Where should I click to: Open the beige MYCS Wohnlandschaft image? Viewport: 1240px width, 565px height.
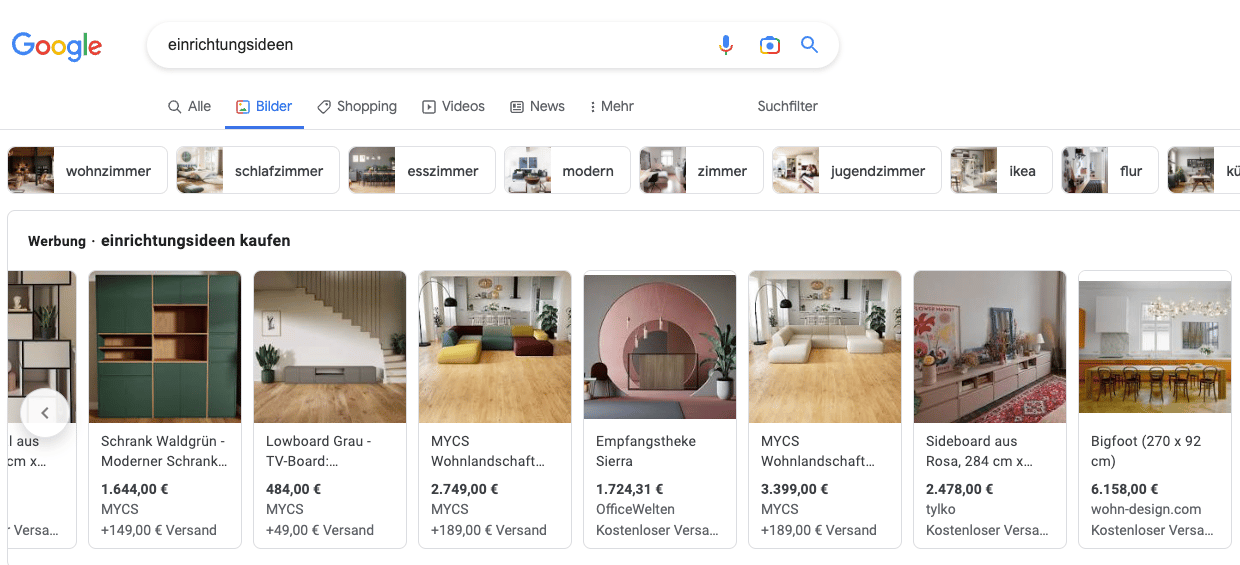click(x=825, y=347)
